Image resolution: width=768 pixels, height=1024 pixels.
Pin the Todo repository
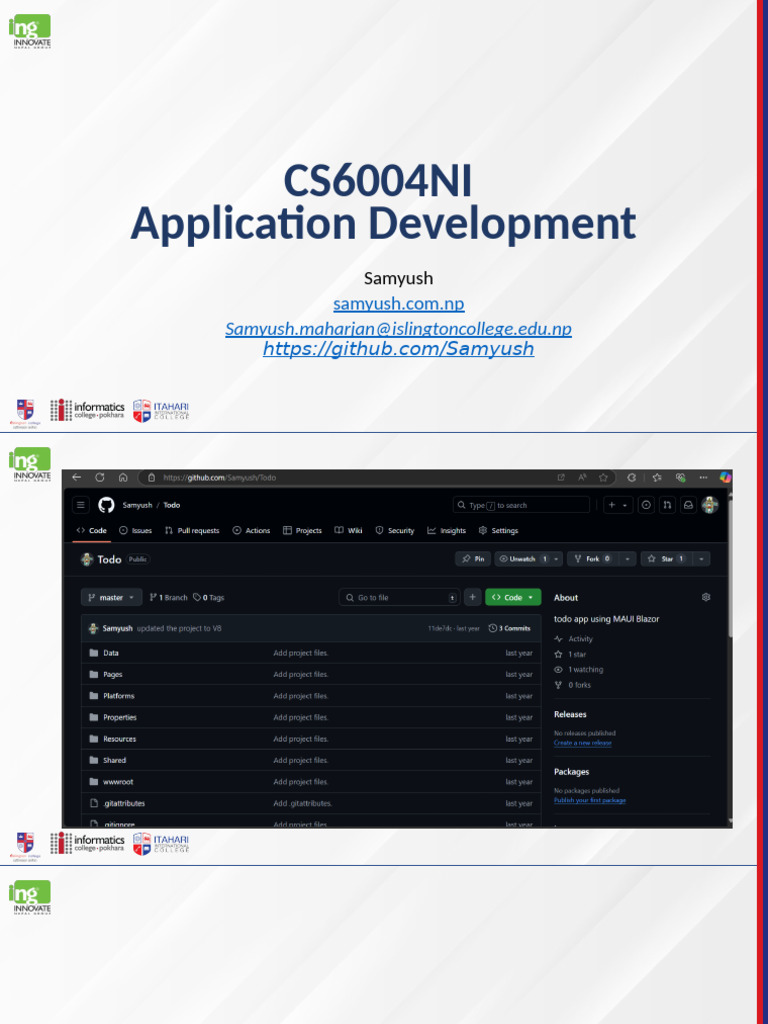[472, 559]
